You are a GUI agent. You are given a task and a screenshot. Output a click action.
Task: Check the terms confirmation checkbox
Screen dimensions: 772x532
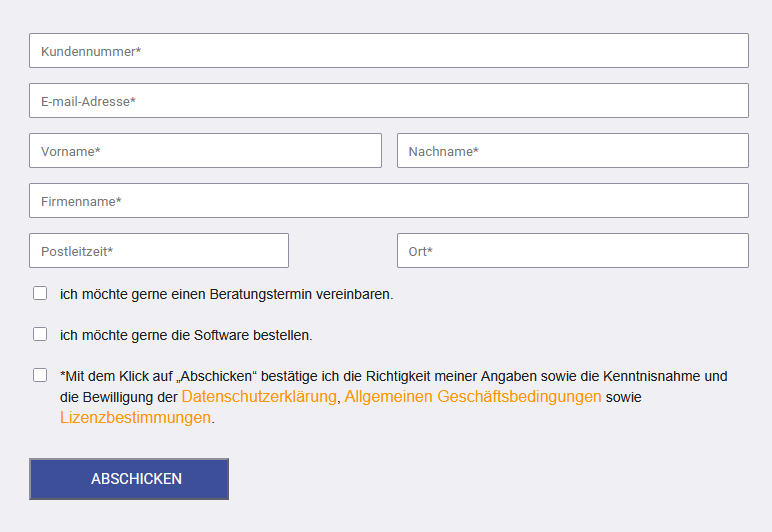pos(40,376)
